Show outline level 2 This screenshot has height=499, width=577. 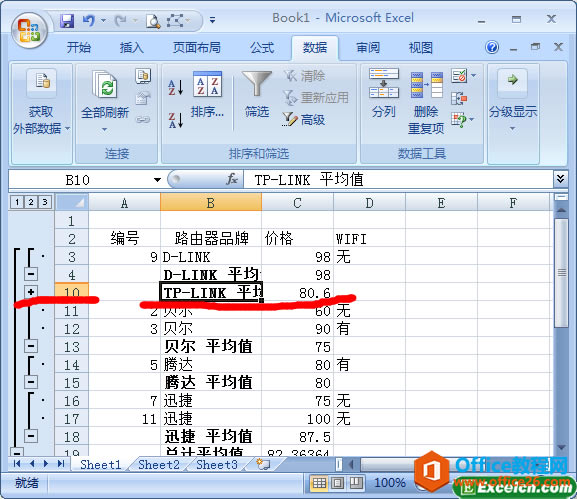tap(31, 202)
